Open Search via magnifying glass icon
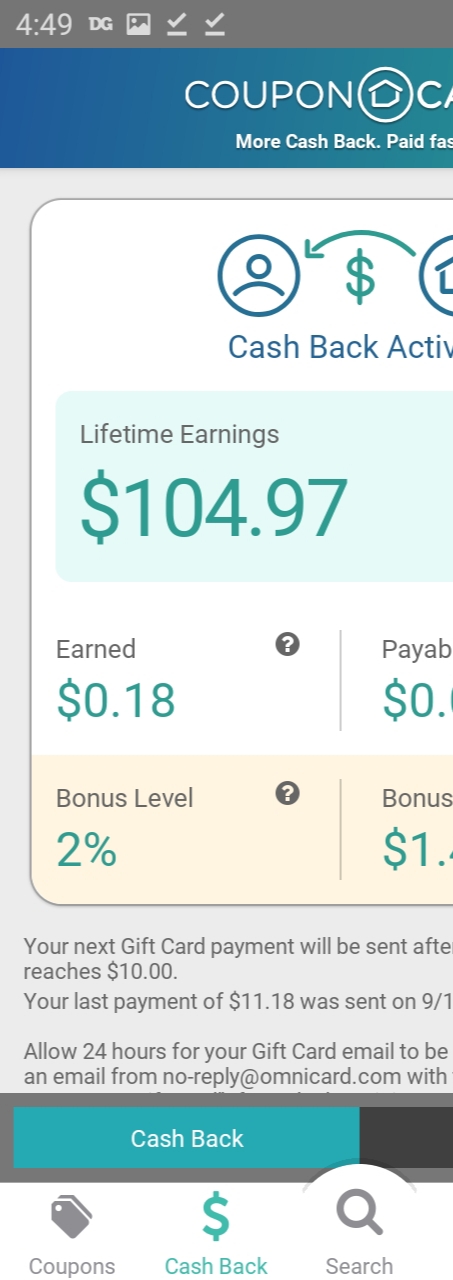 pyautogui.click(x=359, y=1215)
